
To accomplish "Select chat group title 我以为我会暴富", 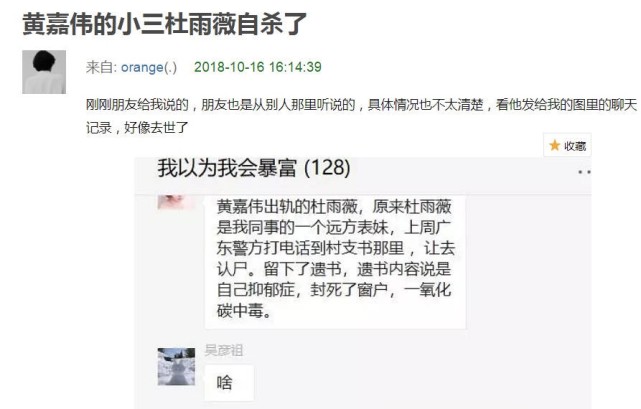I will point(227,168).
